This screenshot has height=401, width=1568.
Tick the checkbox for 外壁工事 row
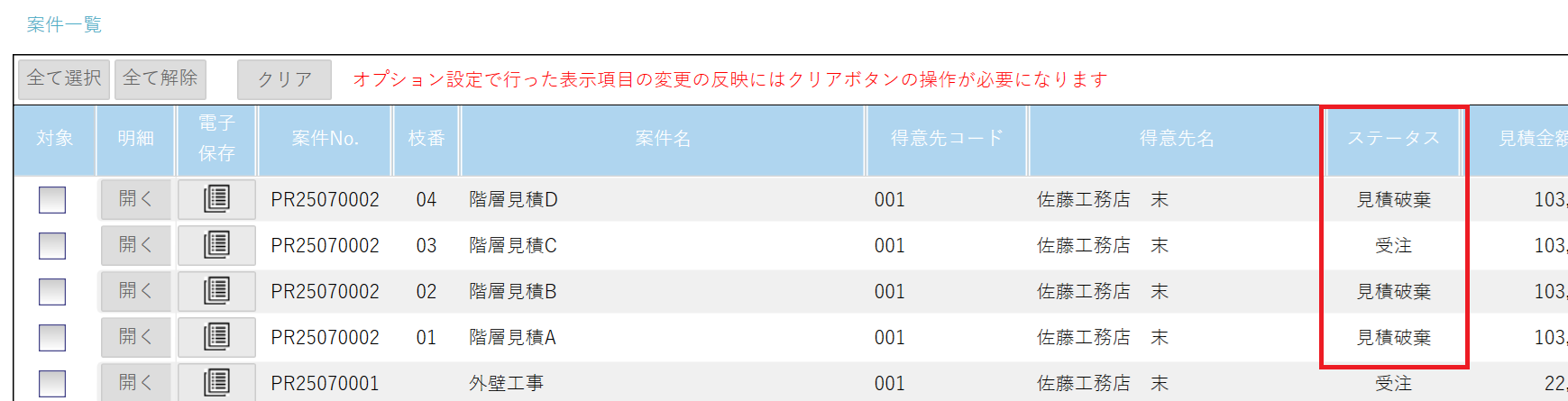52,383
